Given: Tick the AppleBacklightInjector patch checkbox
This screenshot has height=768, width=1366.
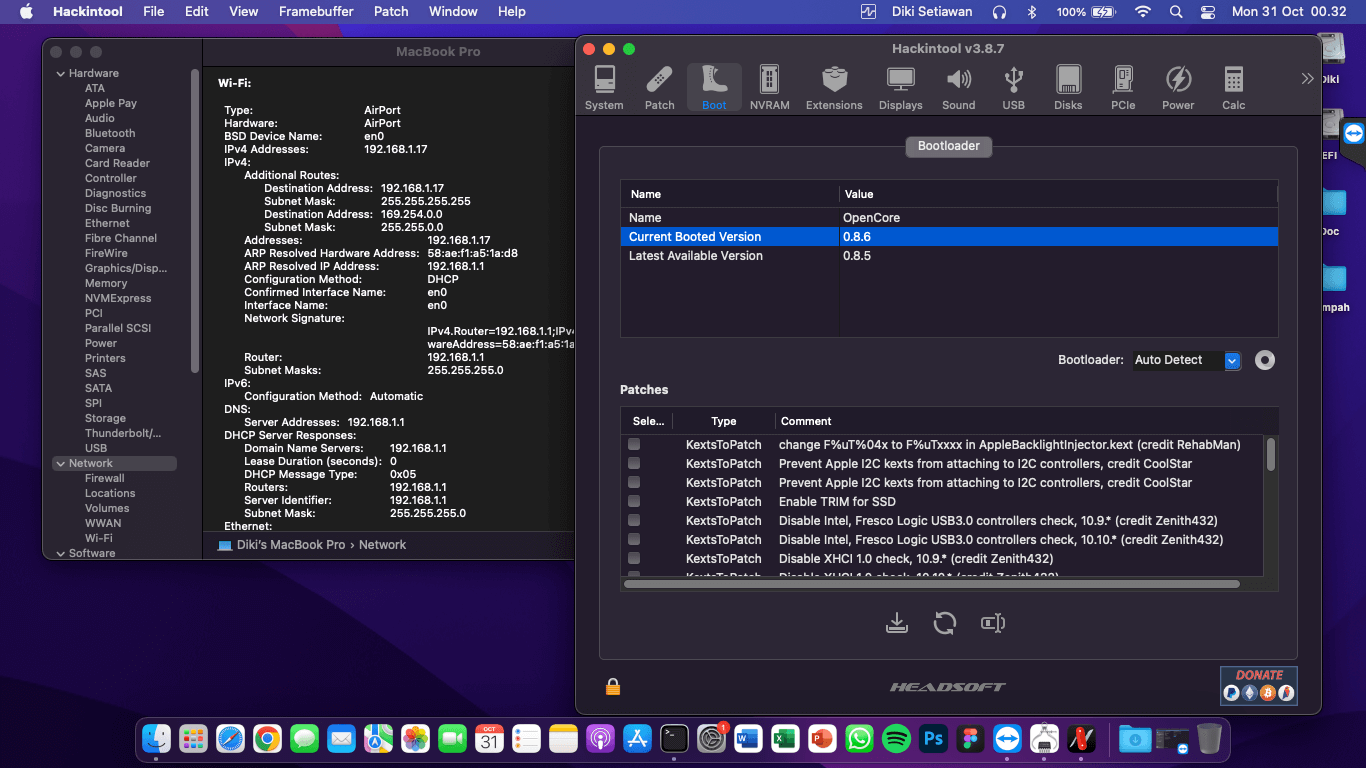Looking at the screenshot, I should [x=634, y=445].
